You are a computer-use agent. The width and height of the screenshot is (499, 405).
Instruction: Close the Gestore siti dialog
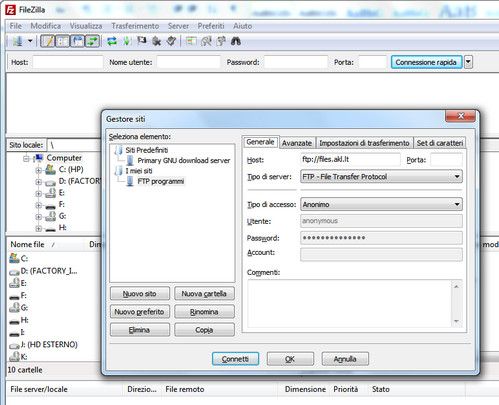click(x=461, y=116)
